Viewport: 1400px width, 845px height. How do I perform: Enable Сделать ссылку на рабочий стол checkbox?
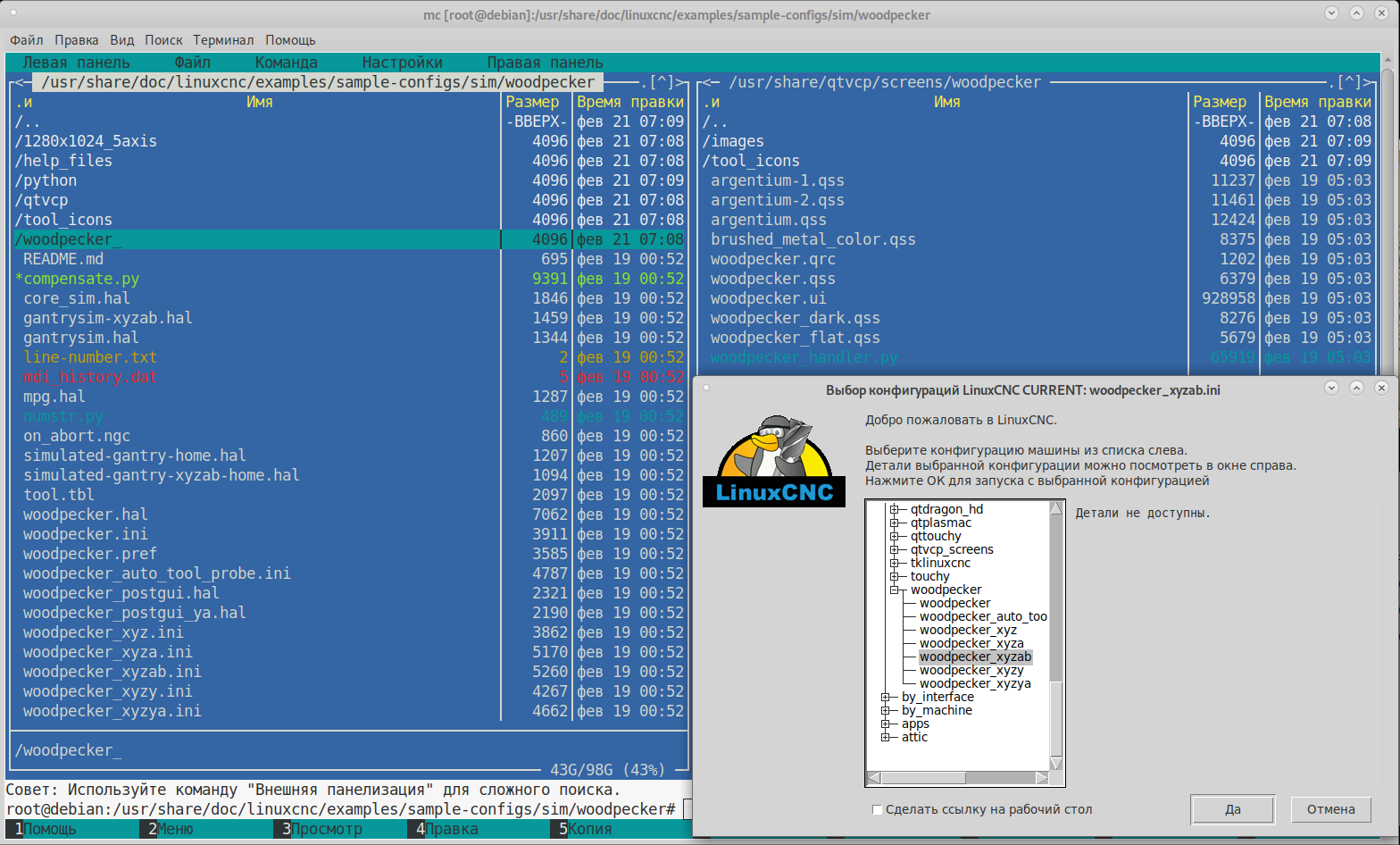pos(877,809)
